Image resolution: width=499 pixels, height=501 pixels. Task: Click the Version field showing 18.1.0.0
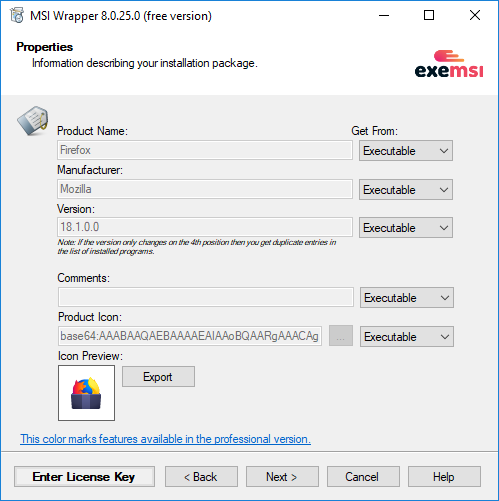pos(205,227)
